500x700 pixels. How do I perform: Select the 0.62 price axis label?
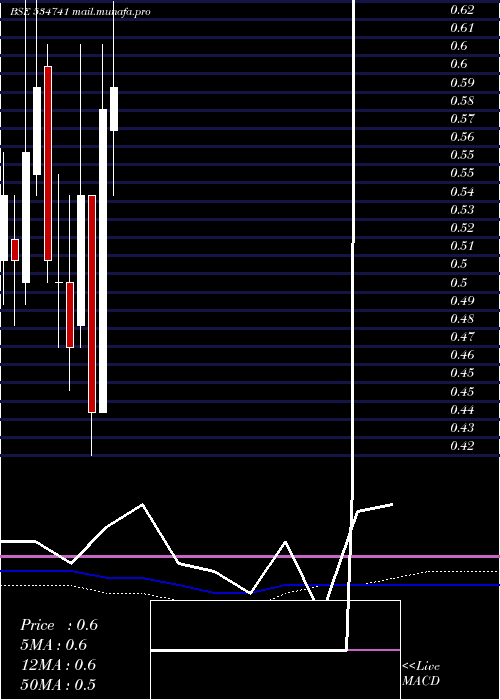click(462, 9)
